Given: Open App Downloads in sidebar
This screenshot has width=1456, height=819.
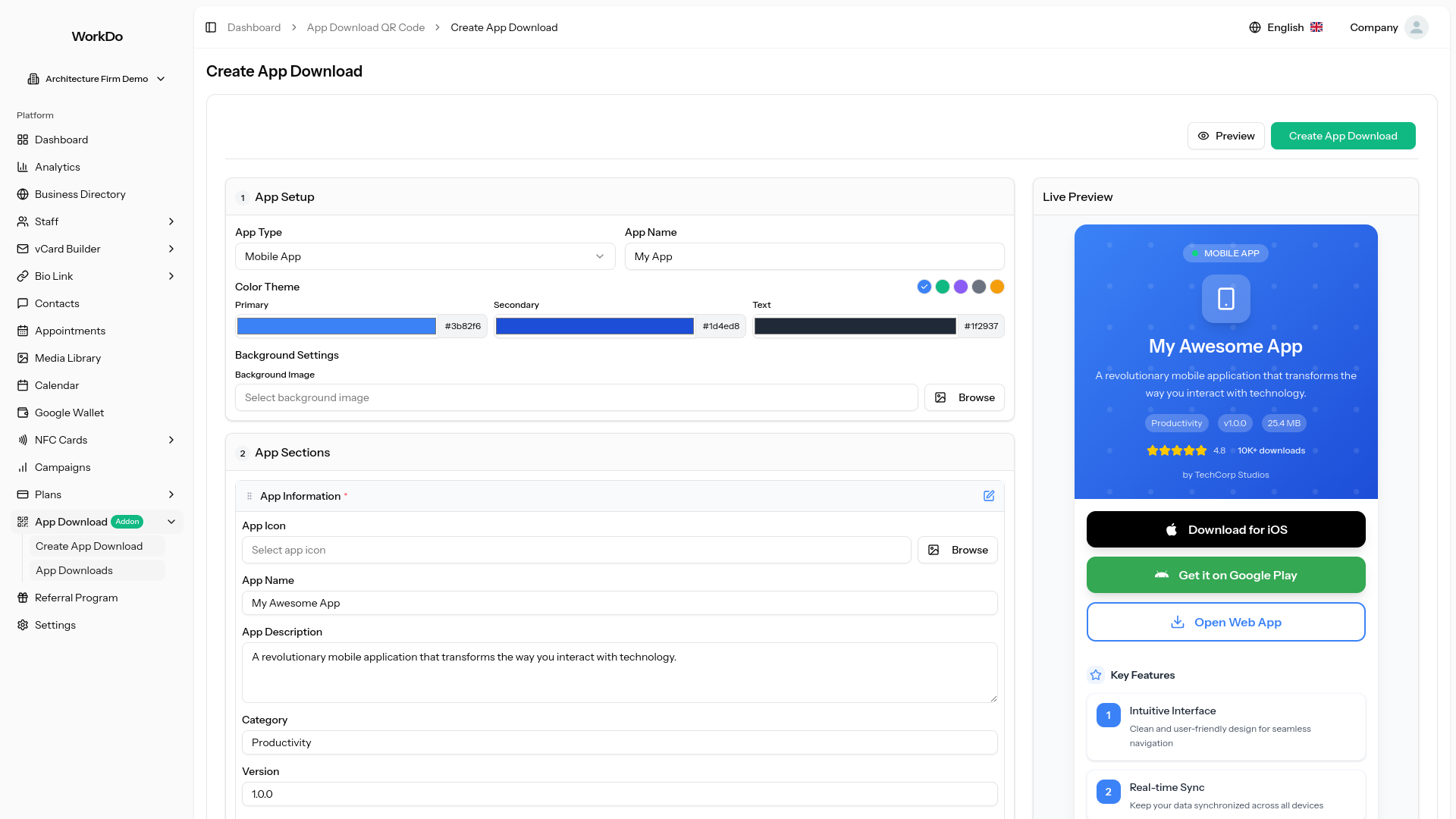Looking at the screenshot, I should click(74, 570).
